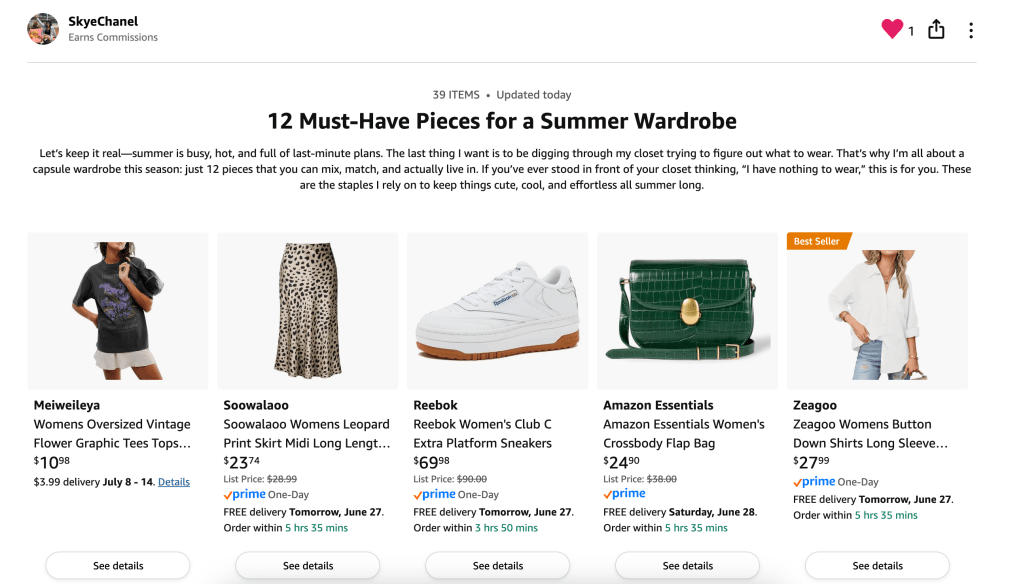
Task: Click the green crossbody bag photo
Action: (x=687, y=310)
